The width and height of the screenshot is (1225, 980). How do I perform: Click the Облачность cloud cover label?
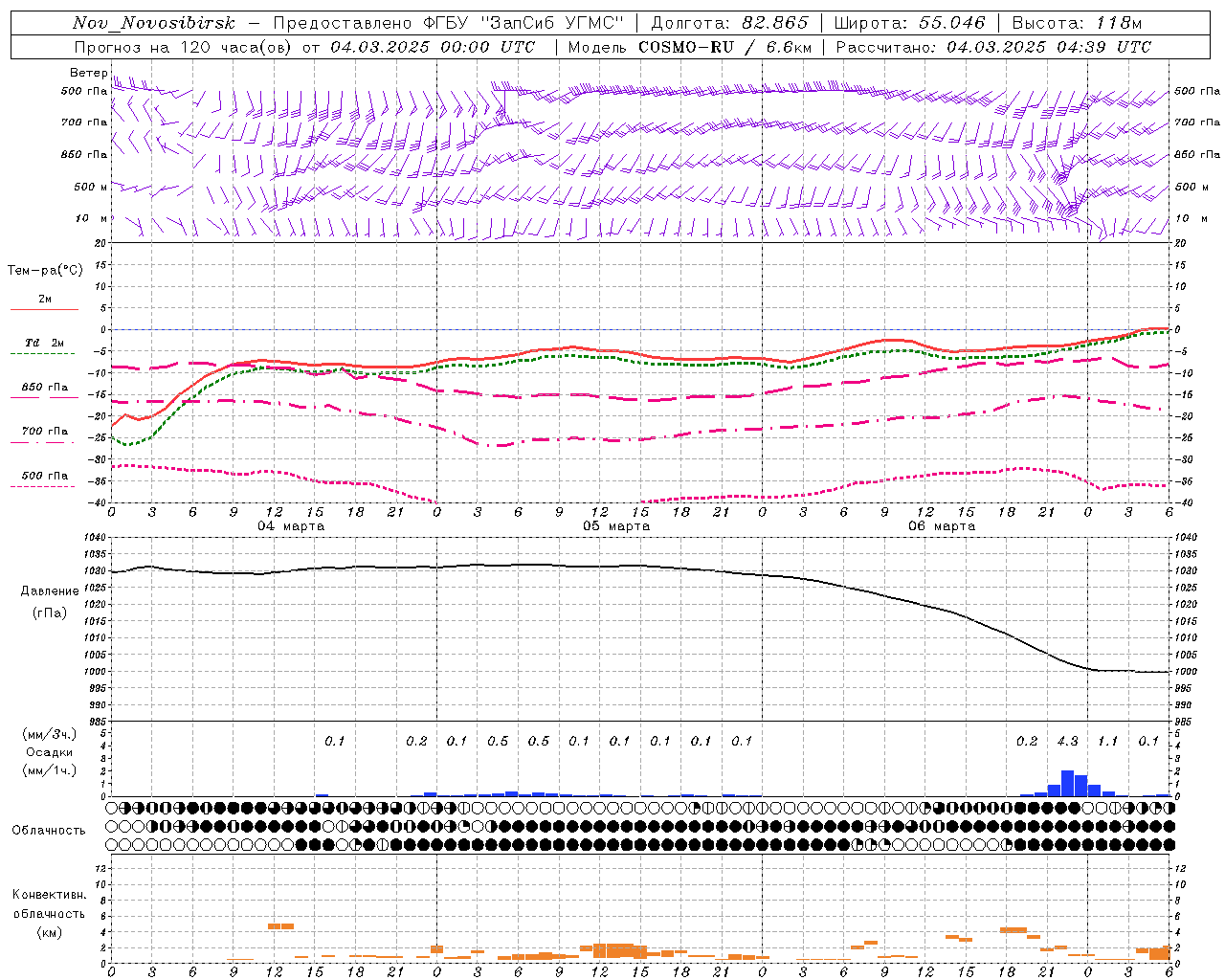click(x=48, y=831)
